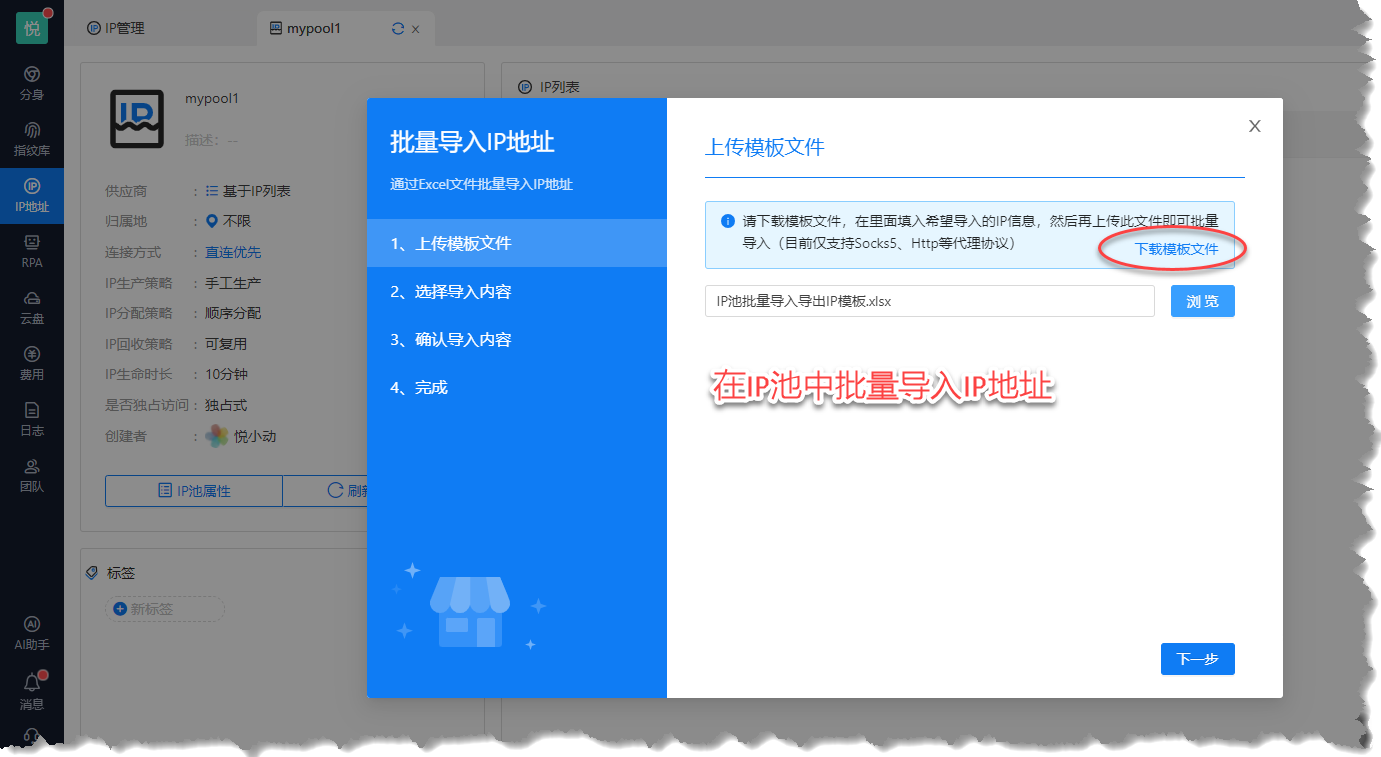
Task: Open the 费用 billing icon
Action: tap(32, 363)
